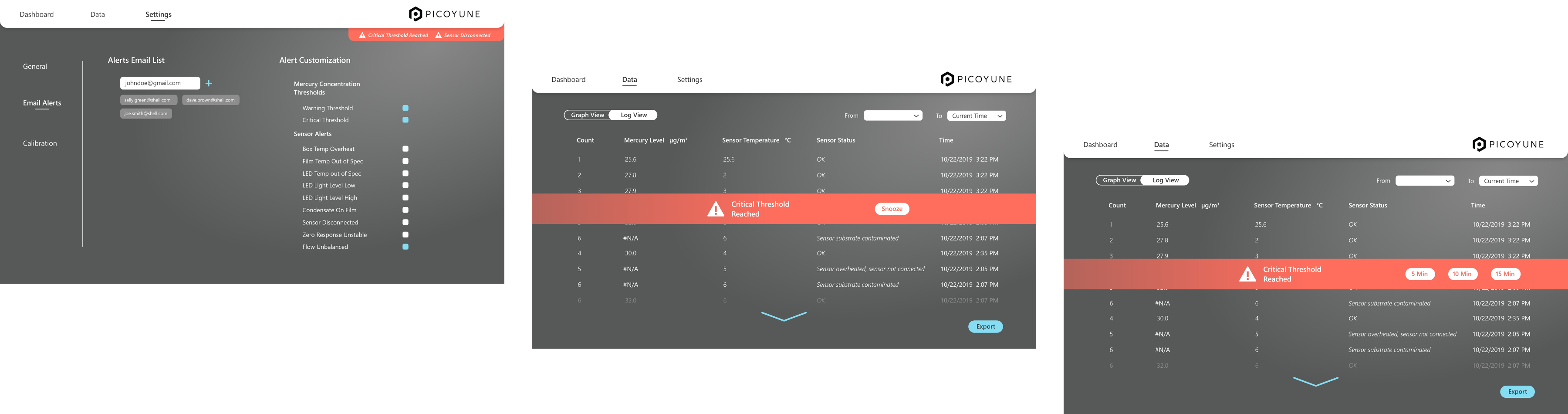The width and height of the screenshot is (1568, 414).
Task: Click the johndoe@gmail.com email input field
Action: [x=159, y=83]
